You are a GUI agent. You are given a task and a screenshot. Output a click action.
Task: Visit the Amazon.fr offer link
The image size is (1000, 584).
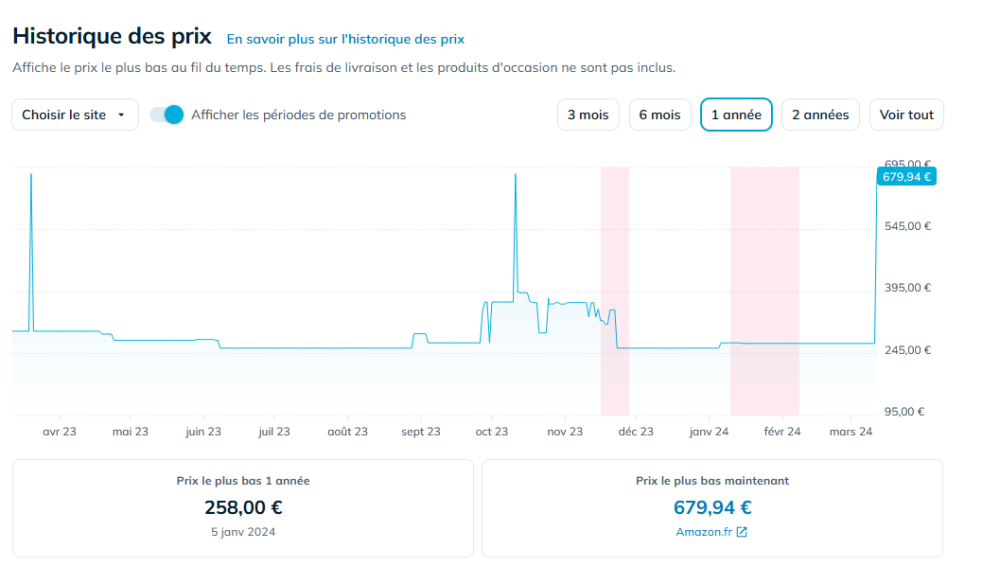[704, 532]
